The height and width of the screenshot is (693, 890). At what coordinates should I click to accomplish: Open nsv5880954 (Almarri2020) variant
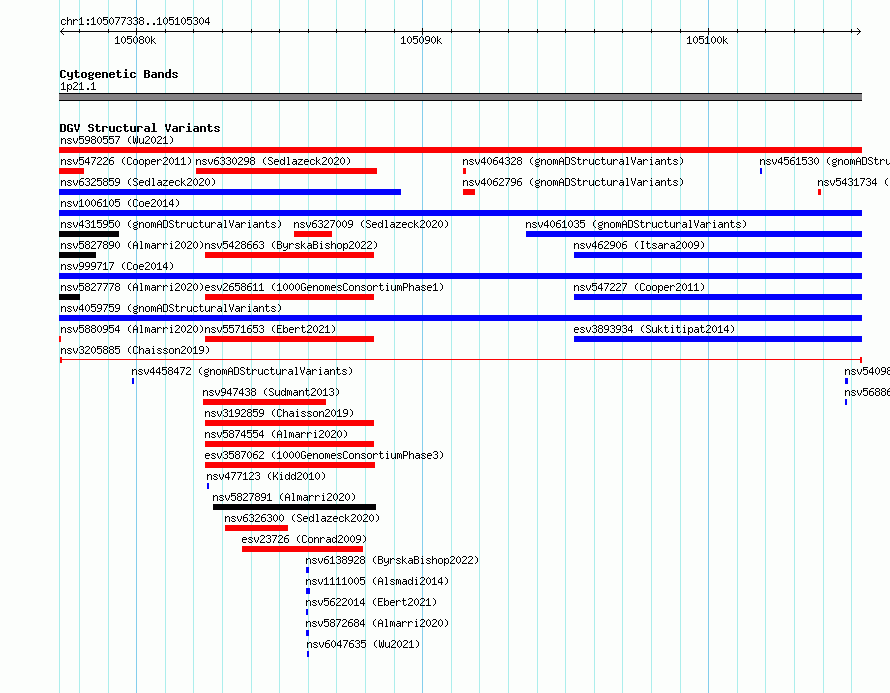pos(132,329)
